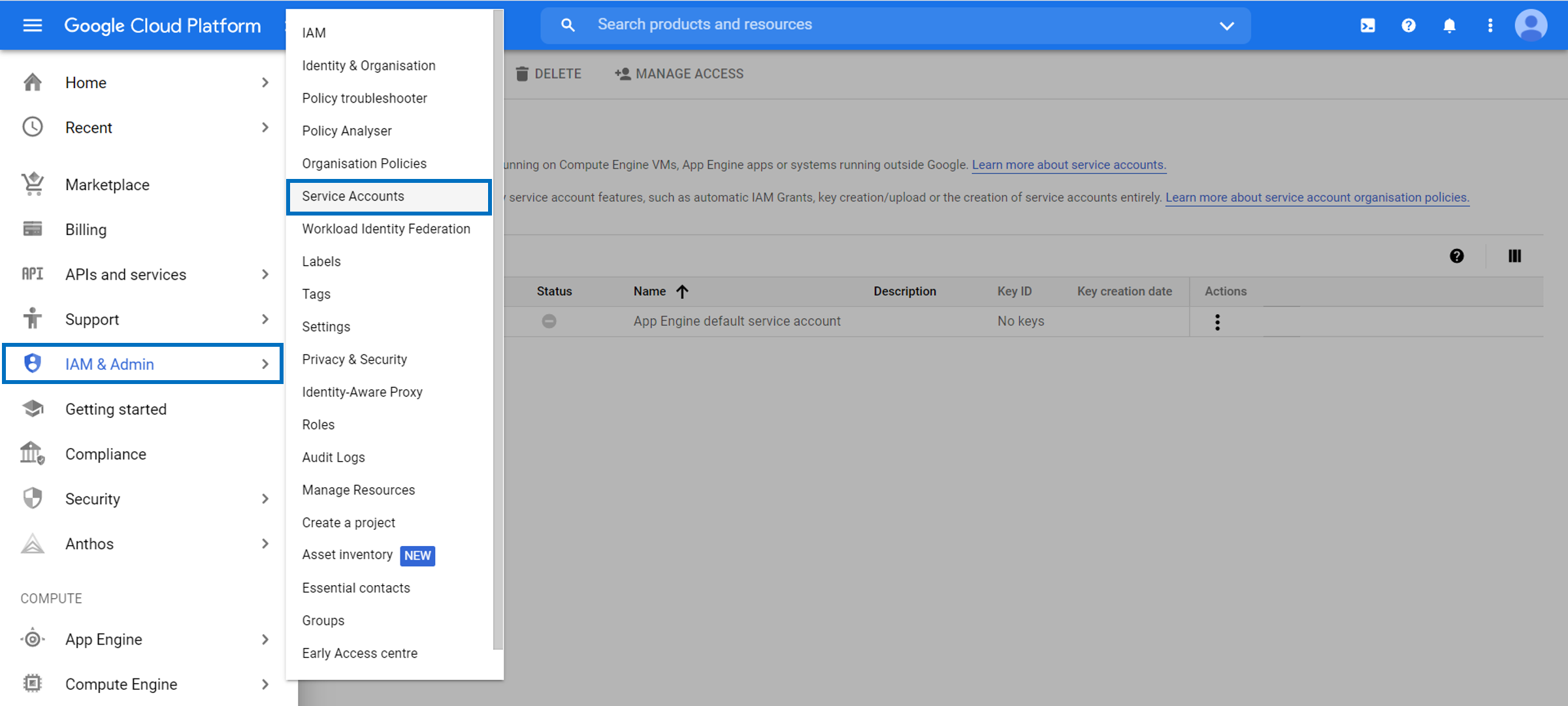Open column display options icon
Screen dimensions: 1568x706
(1514, 256)
